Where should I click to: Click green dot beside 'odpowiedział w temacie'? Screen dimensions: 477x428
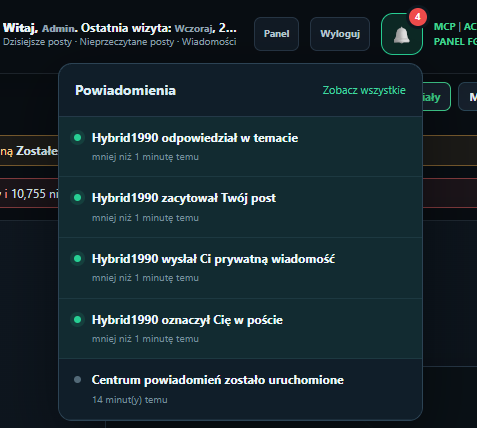pos(78,138)
